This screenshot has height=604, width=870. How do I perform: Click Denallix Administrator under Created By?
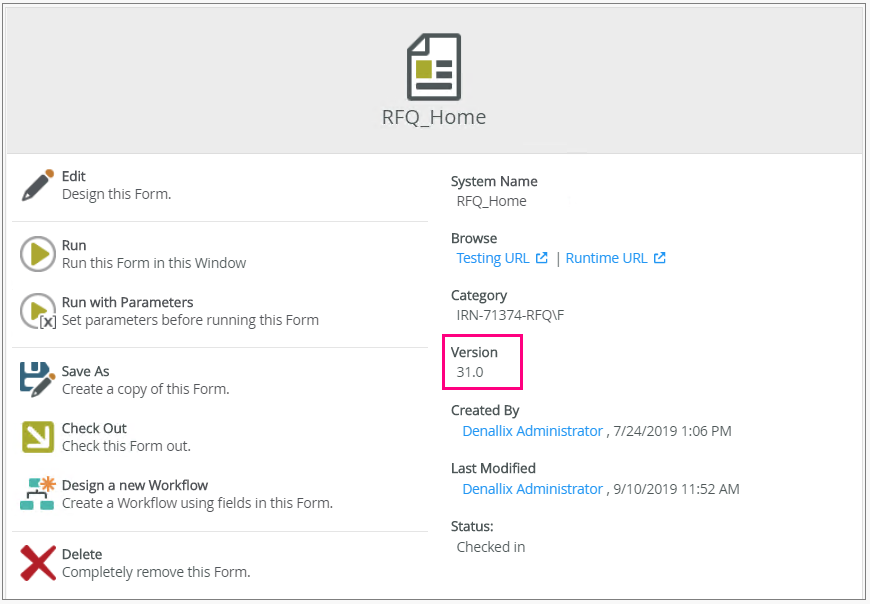pos(532,431)
